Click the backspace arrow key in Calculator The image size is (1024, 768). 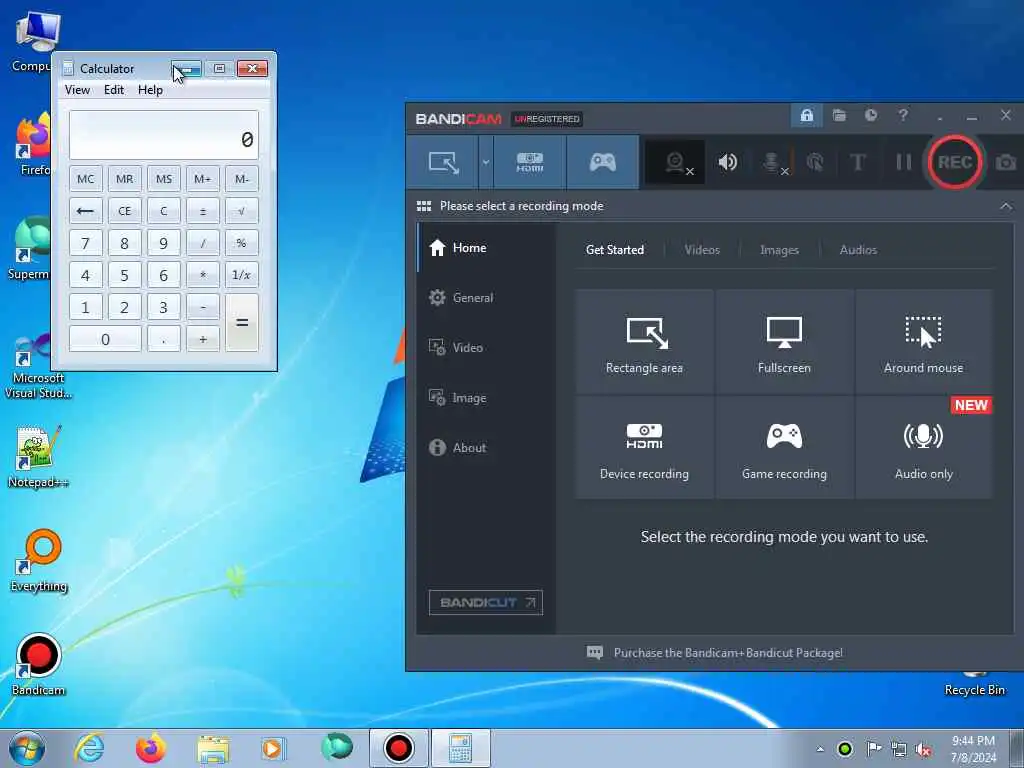click(x=86, y=211)
